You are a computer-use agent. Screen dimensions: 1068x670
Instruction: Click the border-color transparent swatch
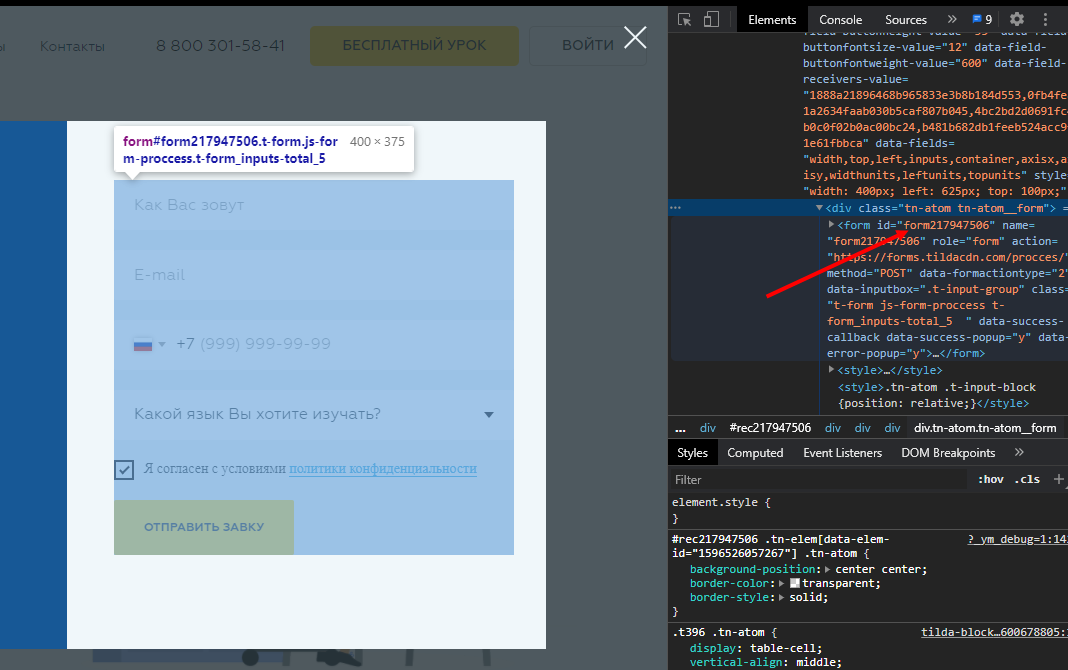tap(795, 583)
